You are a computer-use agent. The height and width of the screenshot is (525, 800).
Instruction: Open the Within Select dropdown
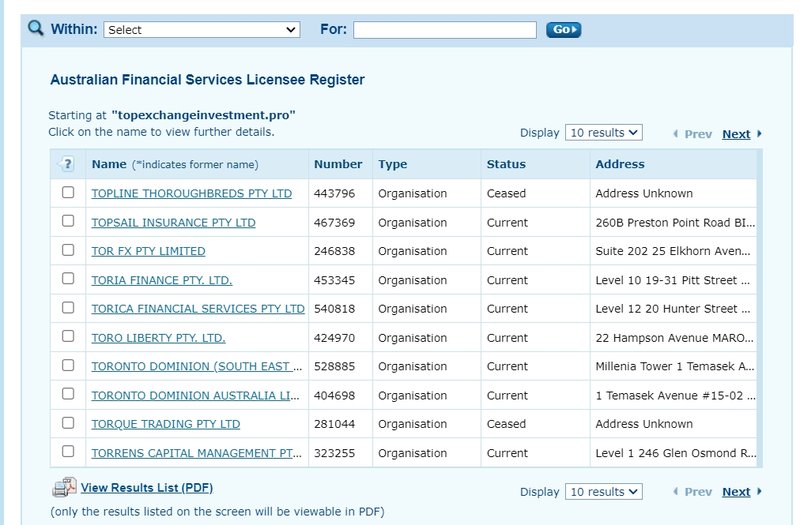(202, 30)
